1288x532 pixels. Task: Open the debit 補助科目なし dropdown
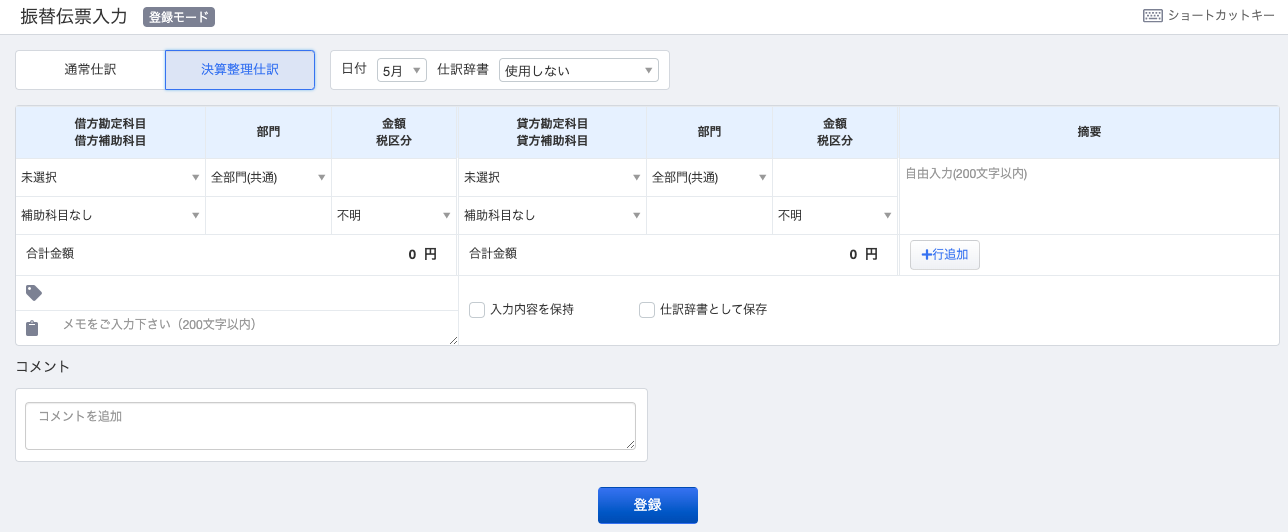click(x=110, y=215)
